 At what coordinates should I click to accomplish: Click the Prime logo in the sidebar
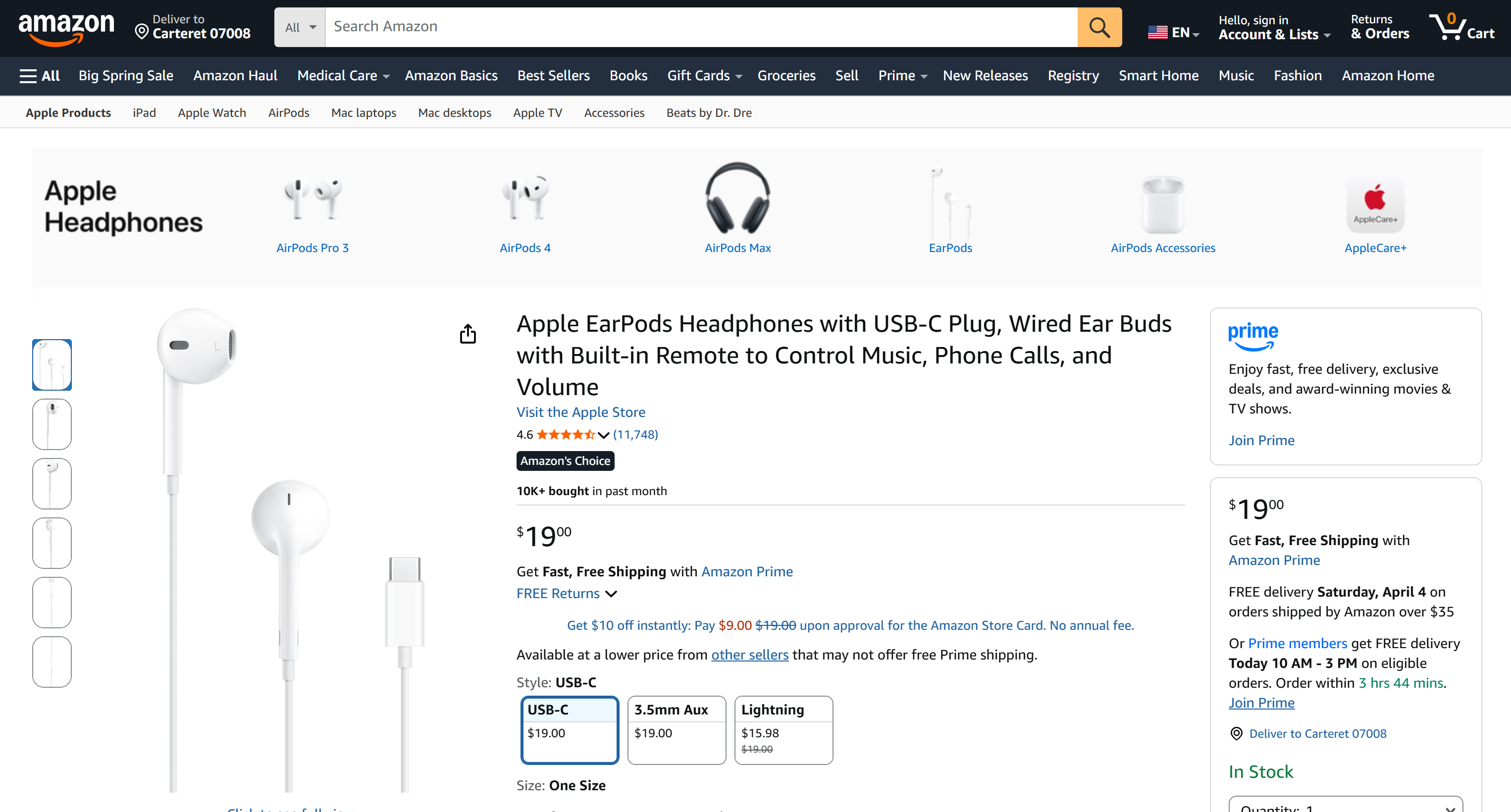tap(1253, 336)
